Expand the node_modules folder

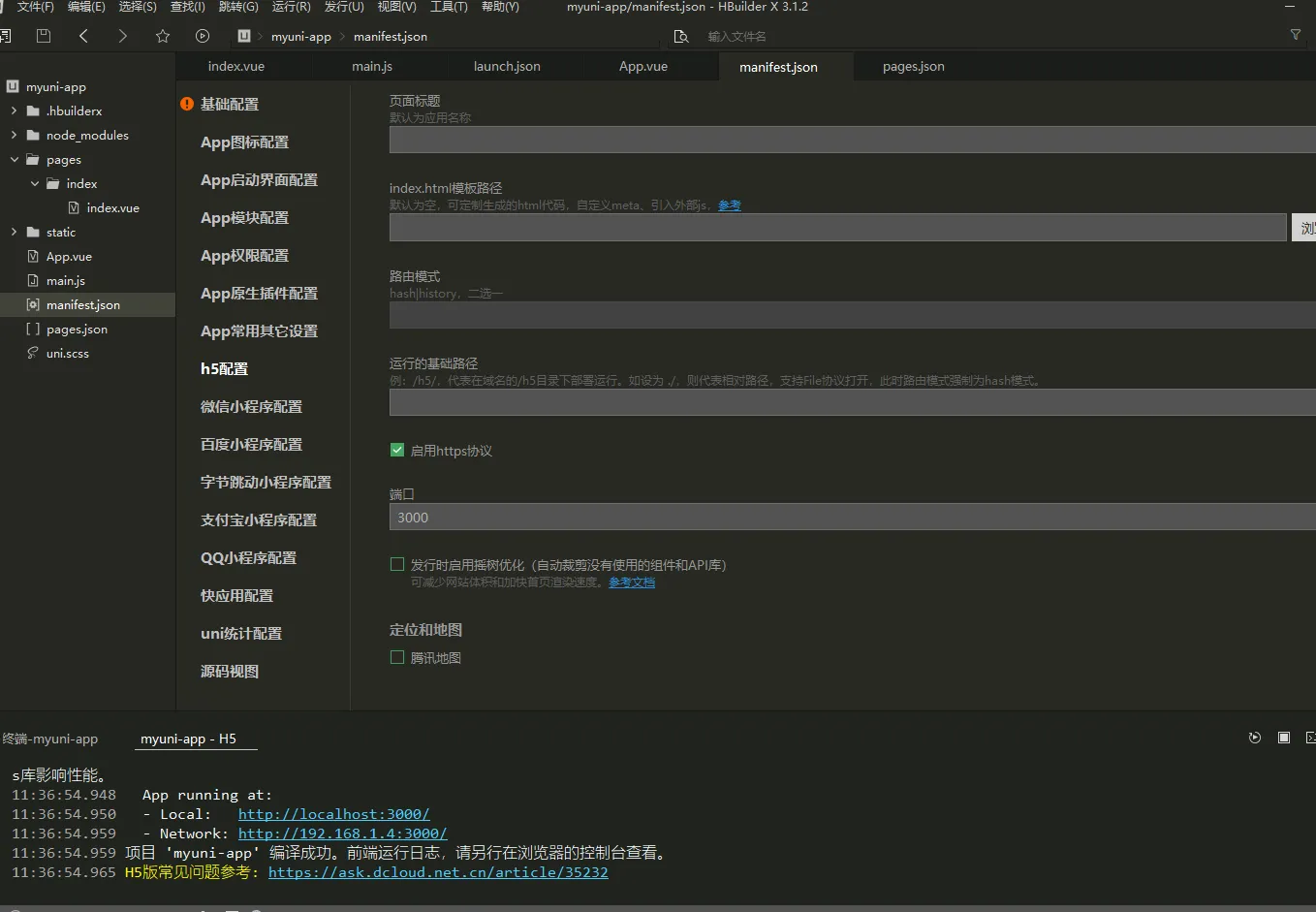click(x=14, y=135)
